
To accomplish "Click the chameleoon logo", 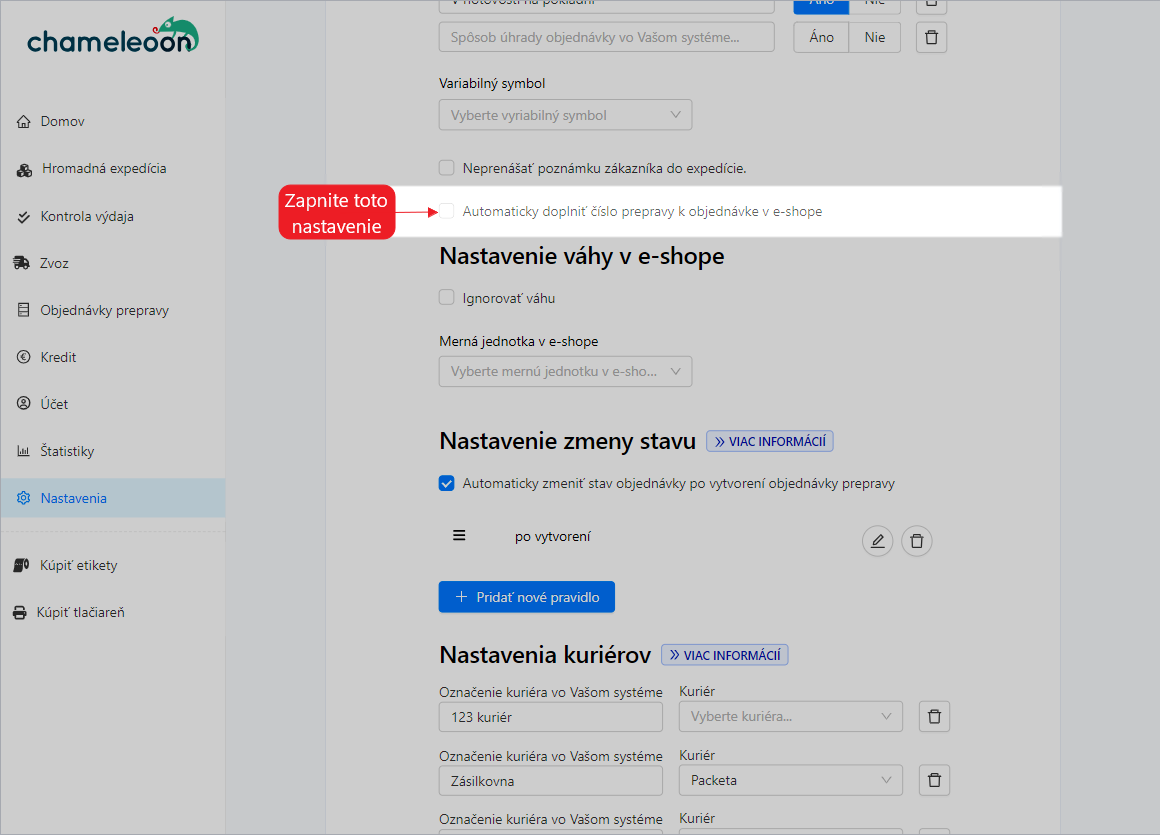I will click(x=112, y=36).
